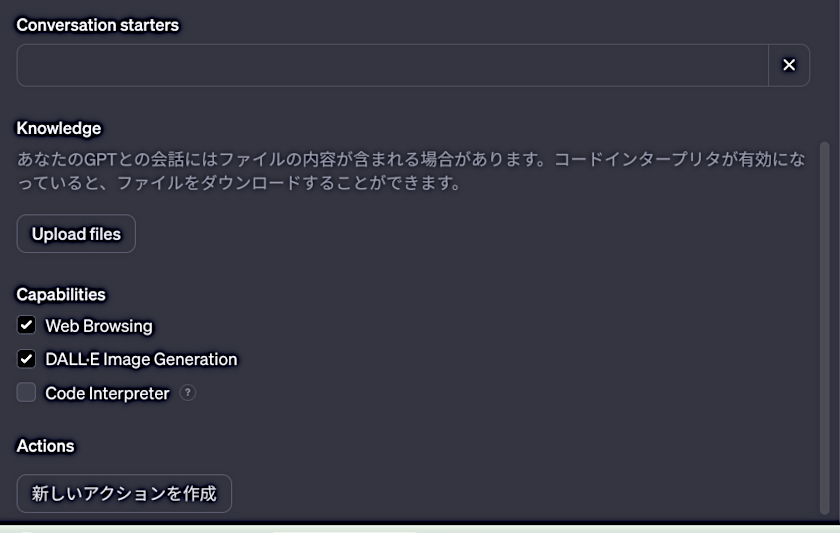Remove the empty conversation starter with X
The image size is (840, 533).
tap(789, 65)
